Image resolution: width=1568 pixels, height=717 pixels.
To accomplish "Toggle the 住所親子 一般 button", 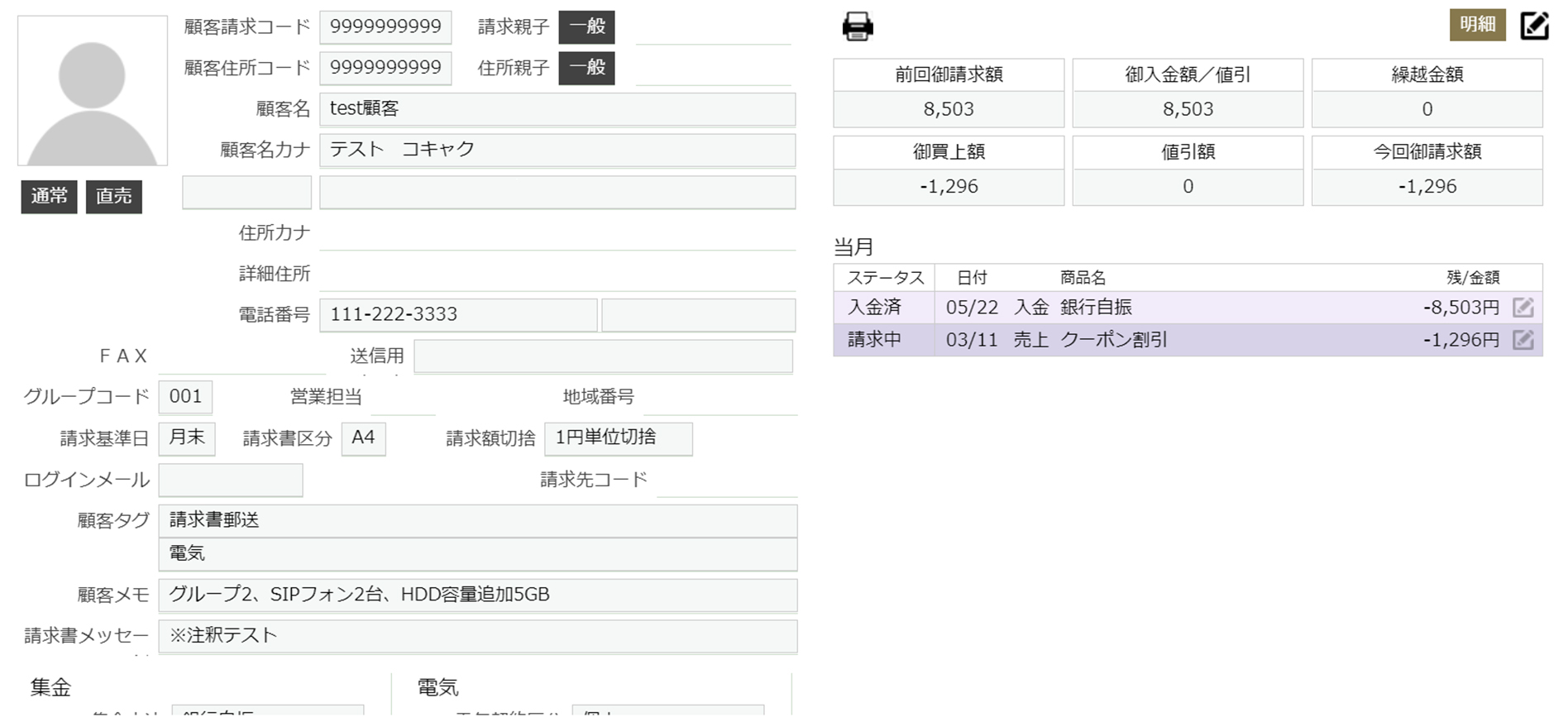I will coord(586,68).
